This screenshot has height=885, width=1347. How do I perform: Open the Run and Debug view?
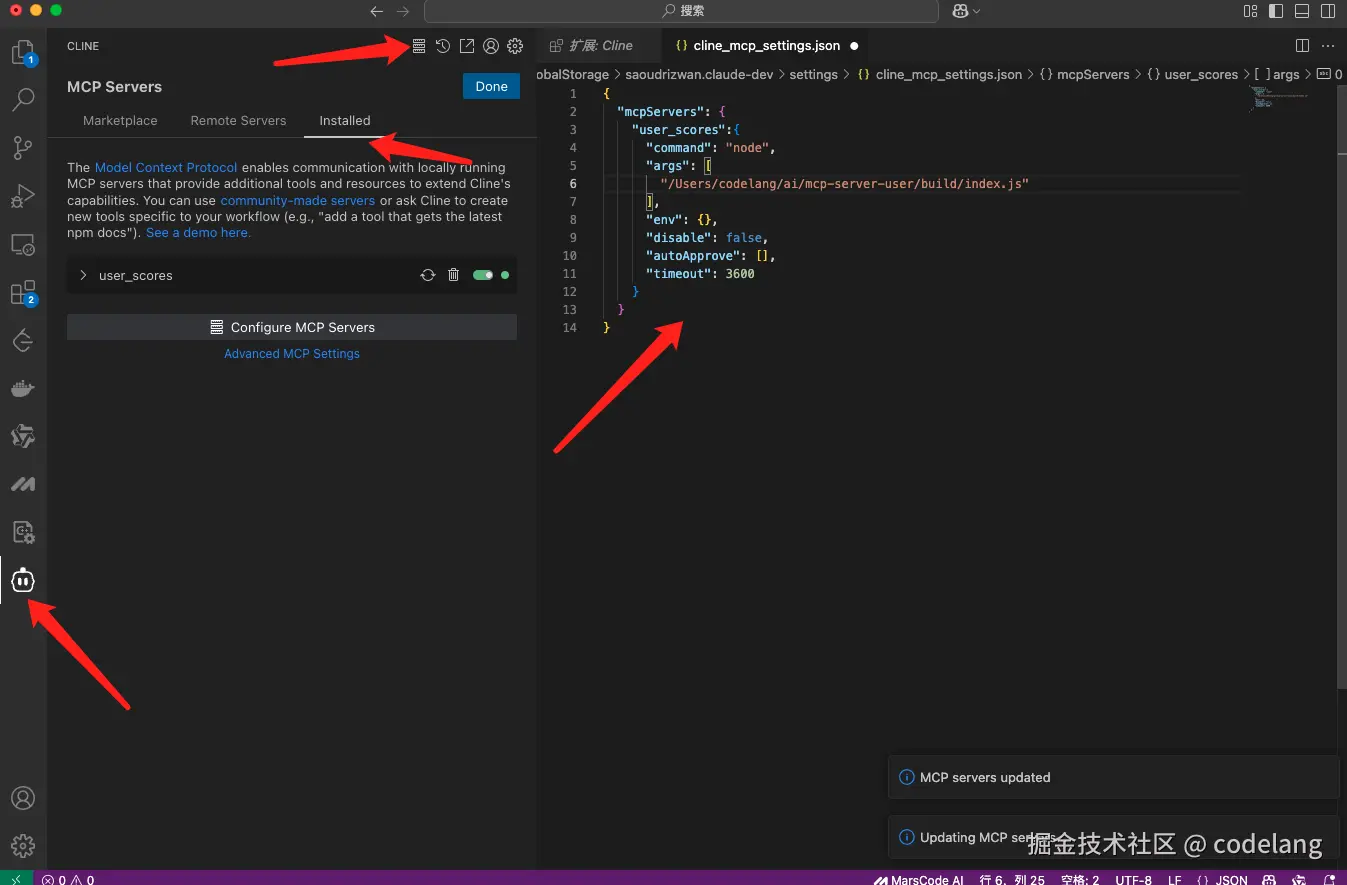tap(23, 196)
